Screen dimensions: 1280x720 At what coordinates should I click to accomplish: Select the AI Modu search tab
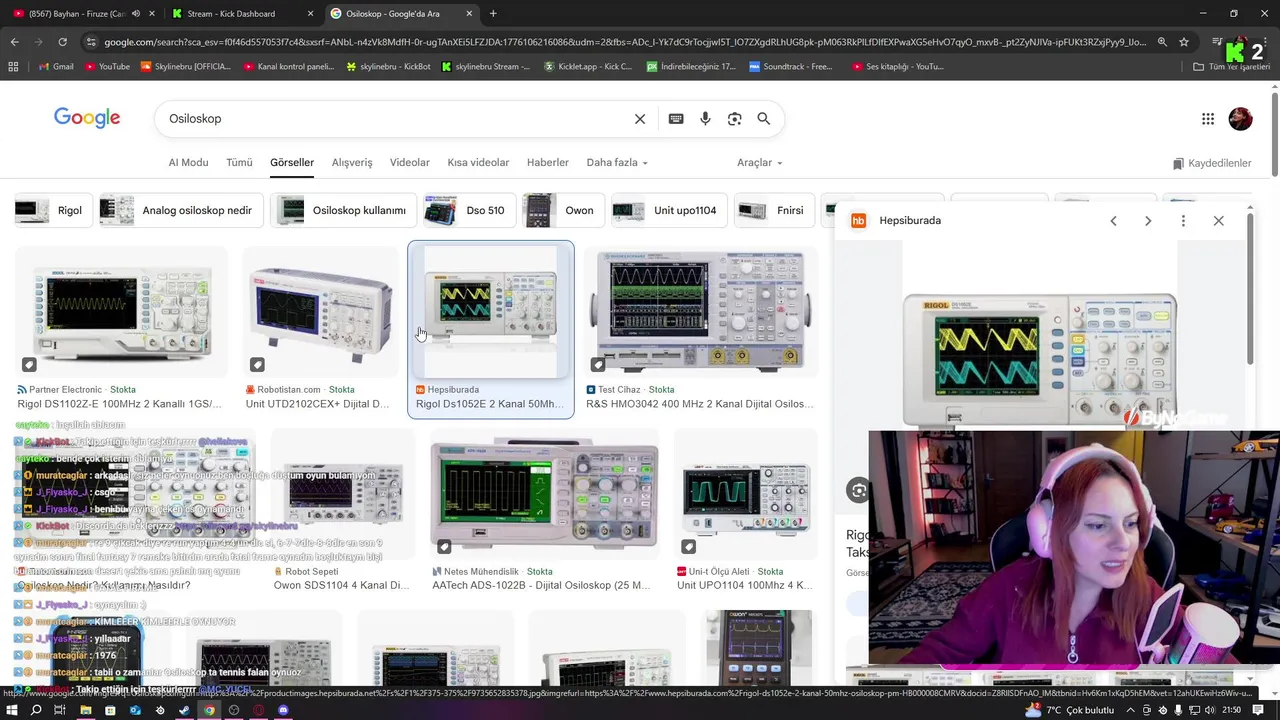tap(188, 162)
